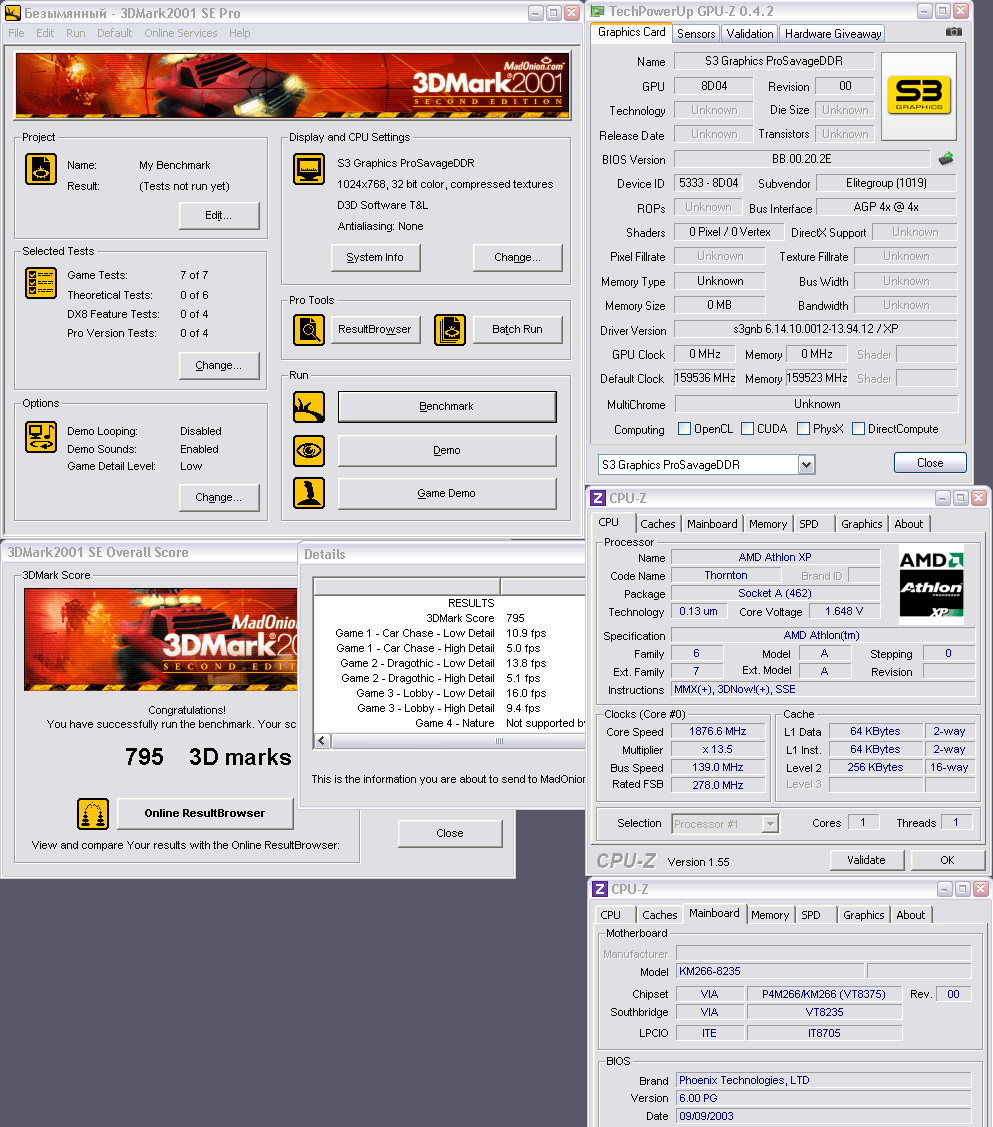Click Change... button in Selected Tests
This screenshot has height=1127, width=993.
(x=218, y=366)
